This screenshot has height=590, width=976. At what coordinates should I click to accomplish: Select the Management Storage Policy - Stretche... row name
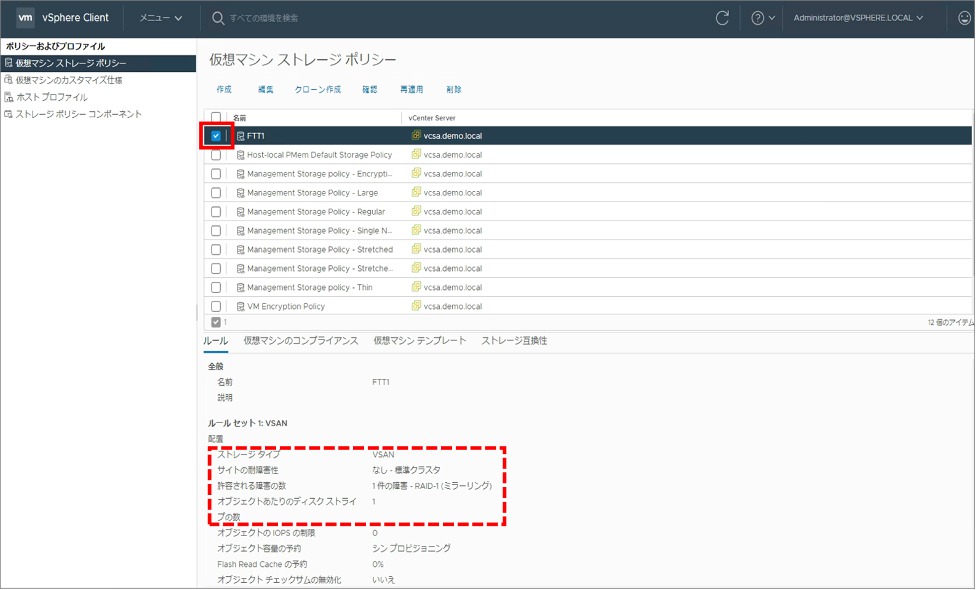pos(321,269)
